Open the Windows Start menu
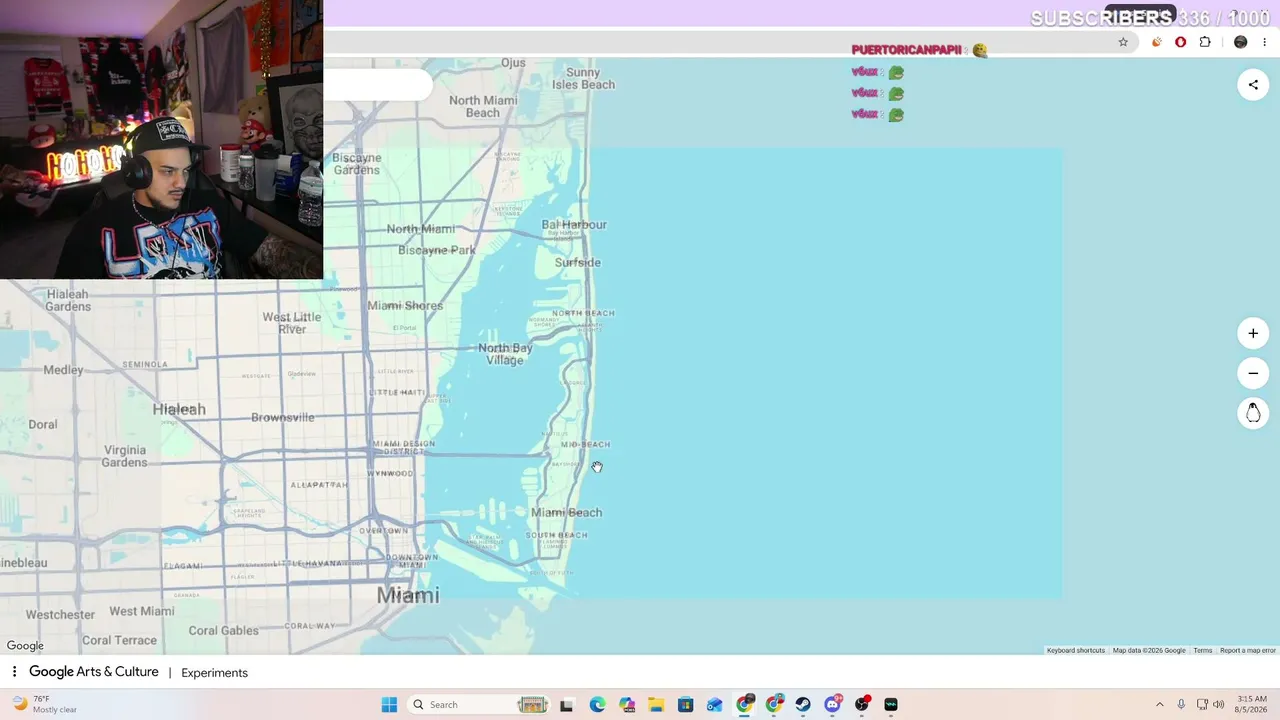Viewport: 1280px width, 720px height. [389, 705]
